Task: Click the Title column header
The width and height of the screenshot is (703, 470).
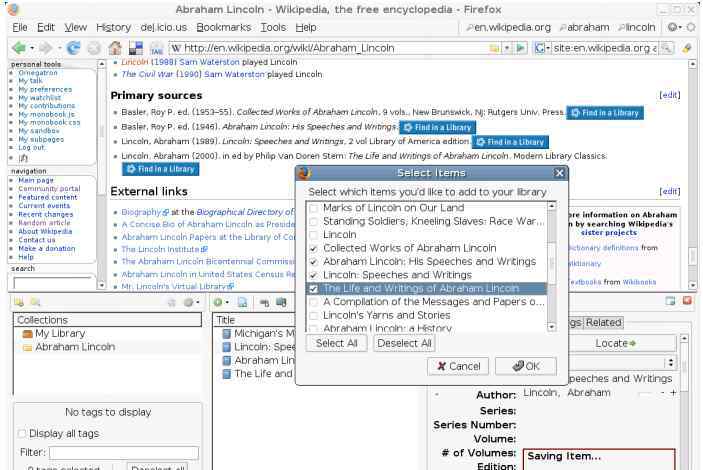Action: pyautogui.click(x=253, y=320)
